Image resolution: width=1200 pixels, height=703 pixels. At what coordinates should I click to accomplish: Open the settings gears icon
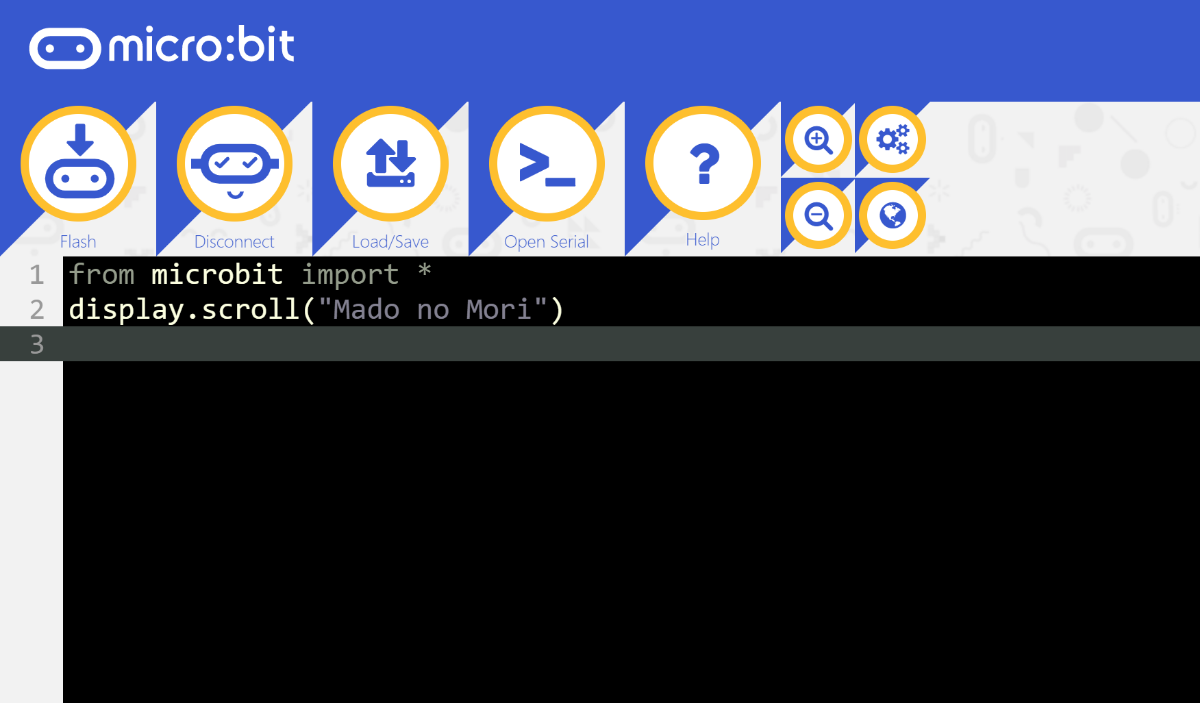click(892, 139)
